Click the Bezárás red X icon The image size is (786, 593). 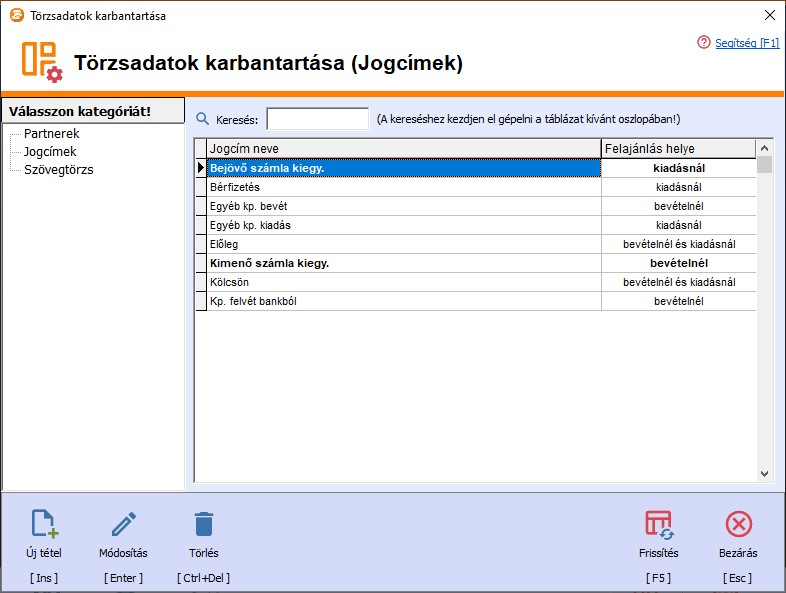pyautogui.click(x=738, y=524)
